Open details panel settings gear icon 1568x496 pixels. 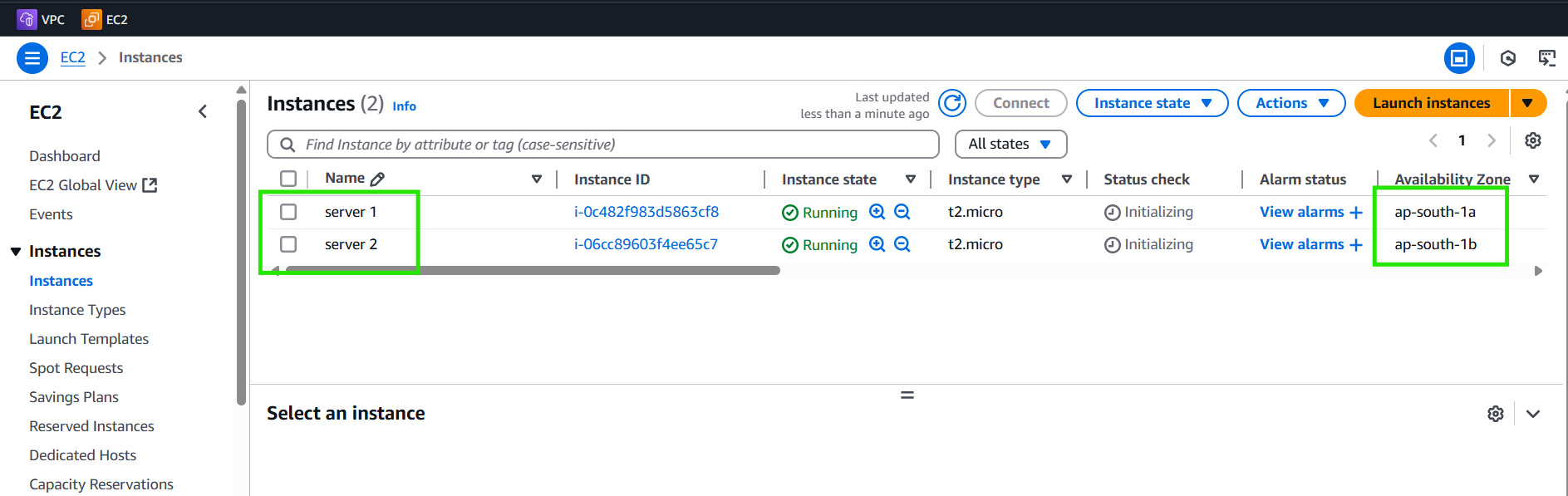click(1496, 414)
